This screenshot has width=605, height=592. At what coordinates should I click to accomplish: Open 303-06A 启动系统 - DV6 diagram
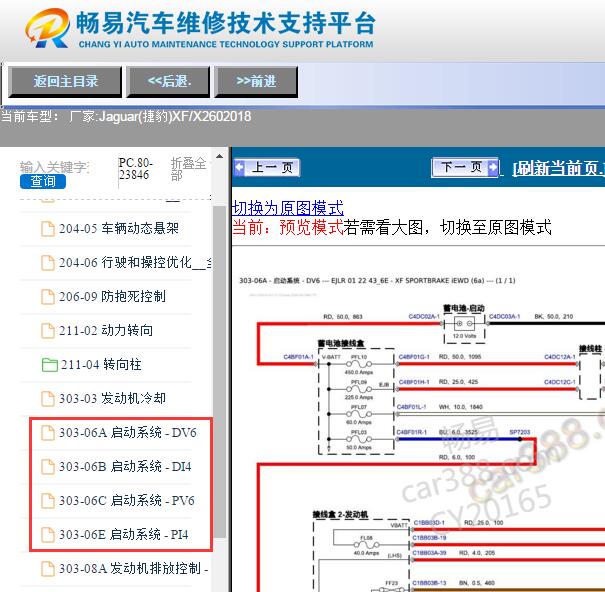coord(128,433)
